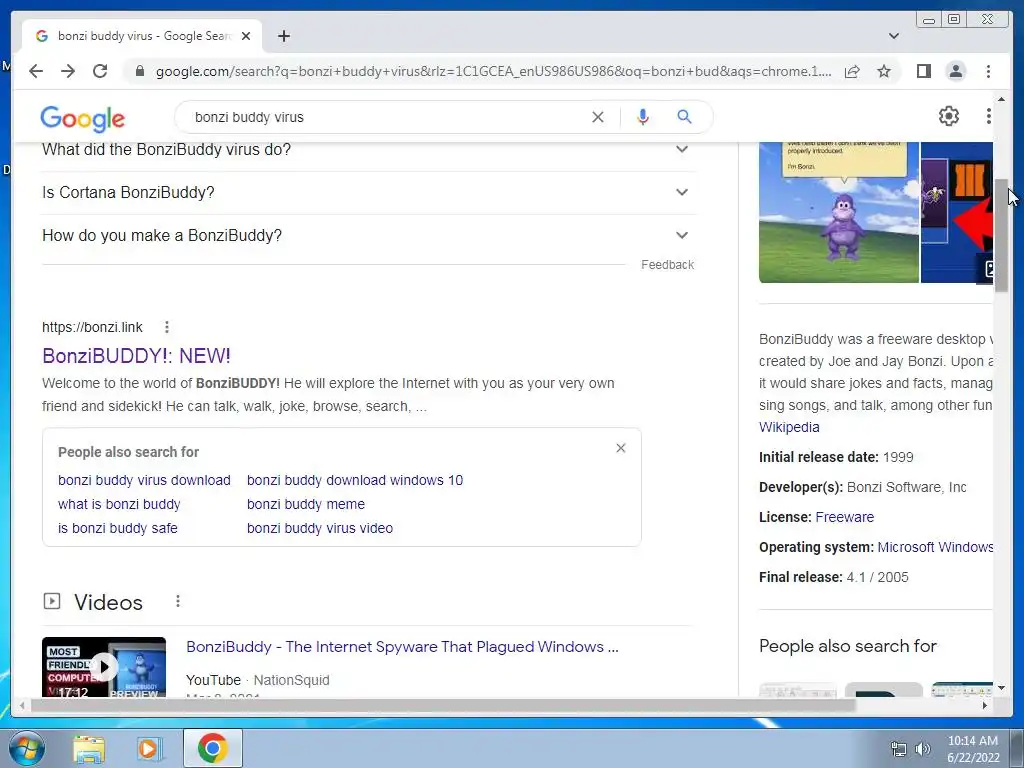Search 'bonzi buddy virus video'

pos(320,528)
